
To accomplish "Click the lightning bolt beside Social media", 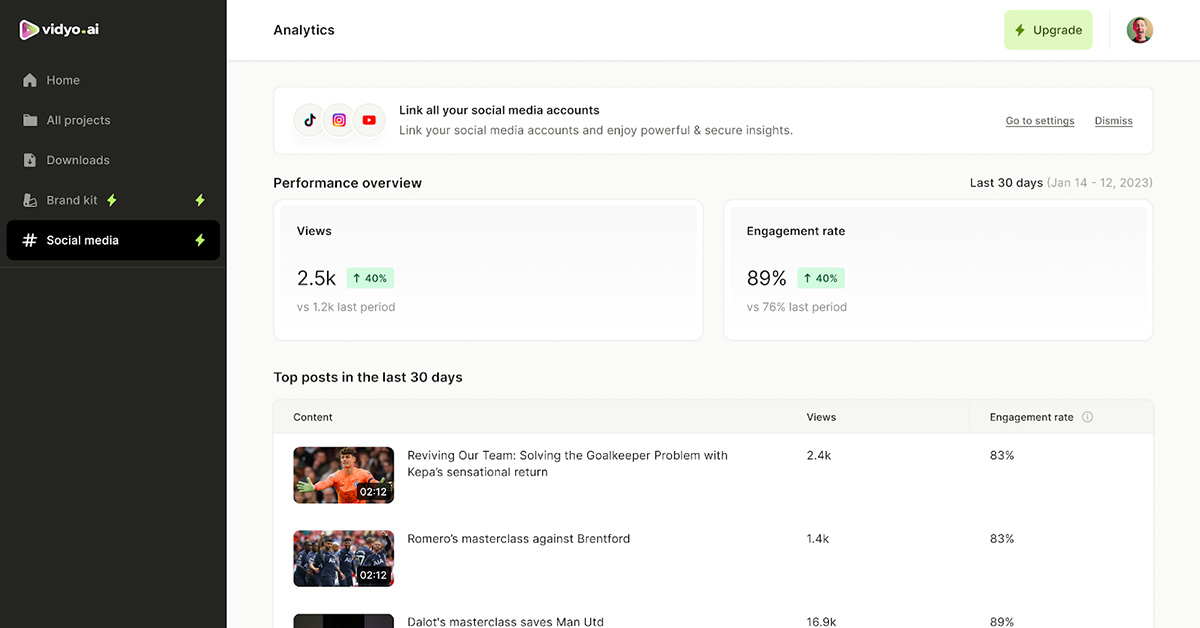I will pyautogui.click(x=200, y=240).
